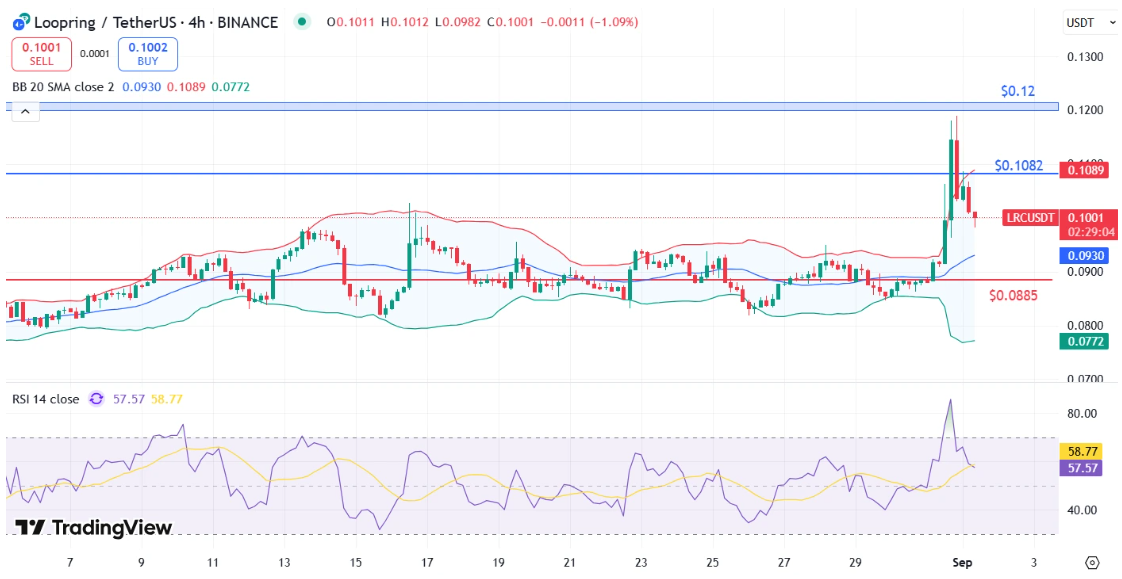Click the 0.0900 price axis label
Viewport: 1122px width, 579px height.
point(1085,272)
